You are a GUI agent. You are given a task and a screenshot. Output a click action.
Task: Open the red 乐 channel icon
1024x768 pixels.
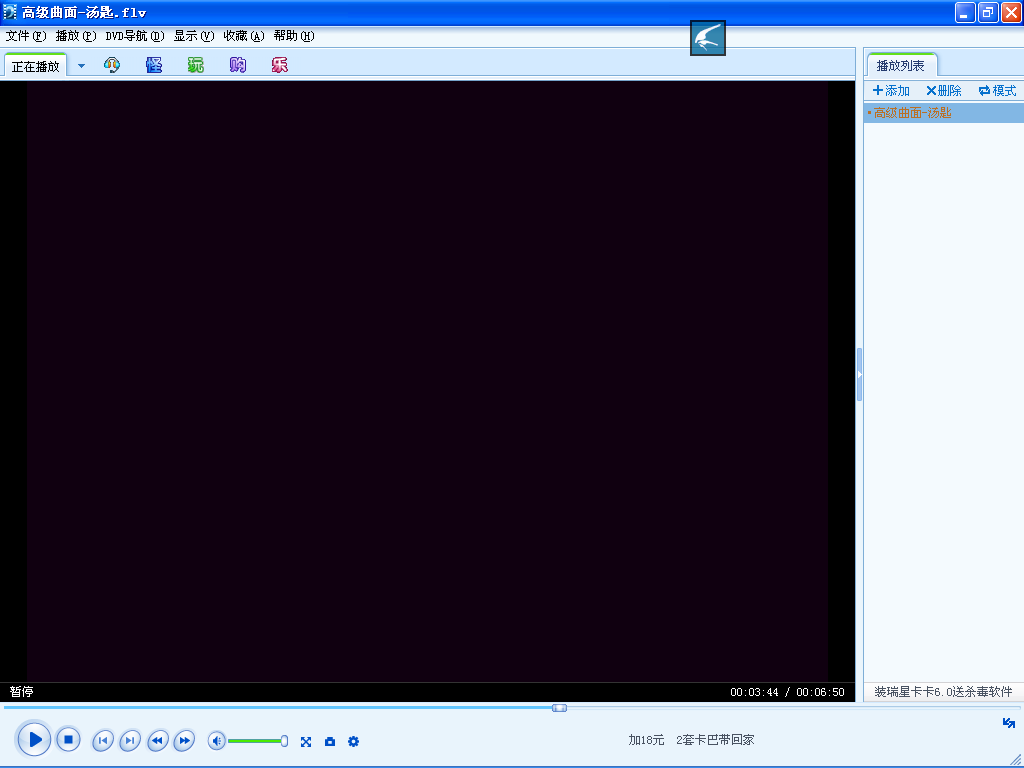[x=280, y=65]
